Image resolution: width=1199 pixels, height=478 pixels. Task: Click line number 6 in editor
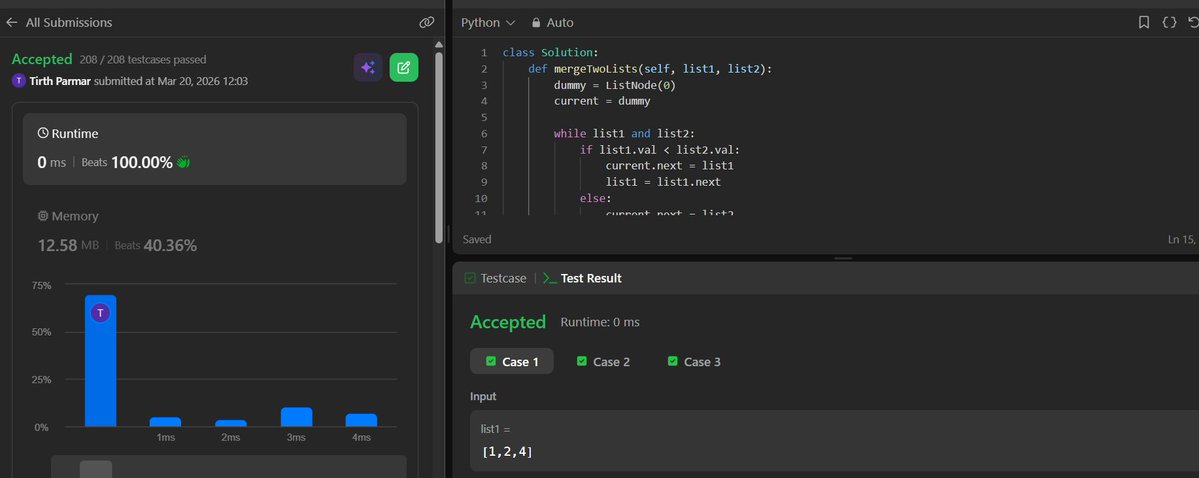(484, 134)
